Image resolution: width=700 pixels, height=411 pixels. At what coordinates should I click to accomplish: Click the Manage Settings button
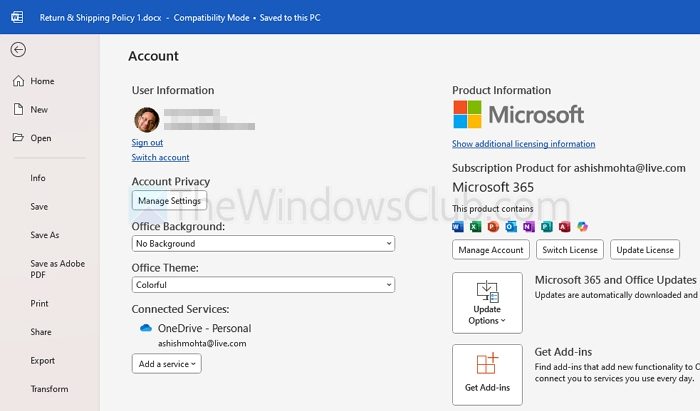click(x=169, y=201)
